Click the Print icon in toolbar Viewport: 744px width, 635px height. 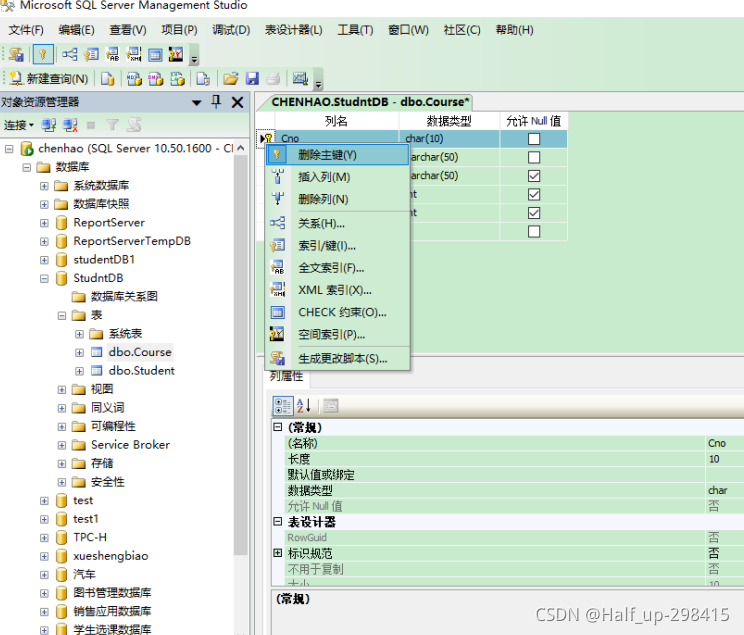click(273, 78)
